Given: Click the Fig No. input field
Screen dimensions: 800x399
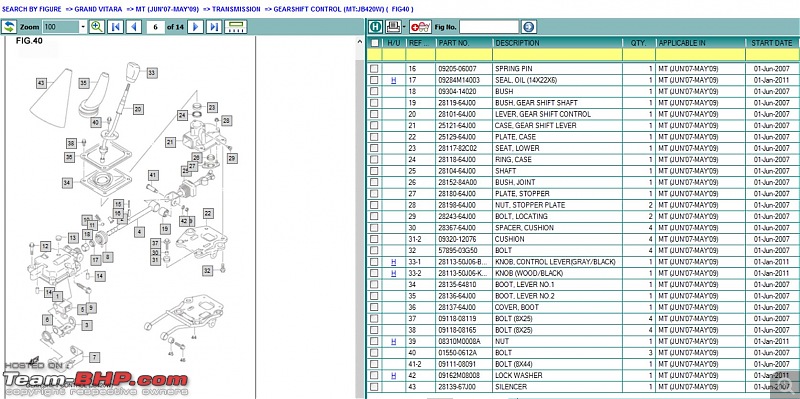Looking at the screenshot, I should 489,27.
